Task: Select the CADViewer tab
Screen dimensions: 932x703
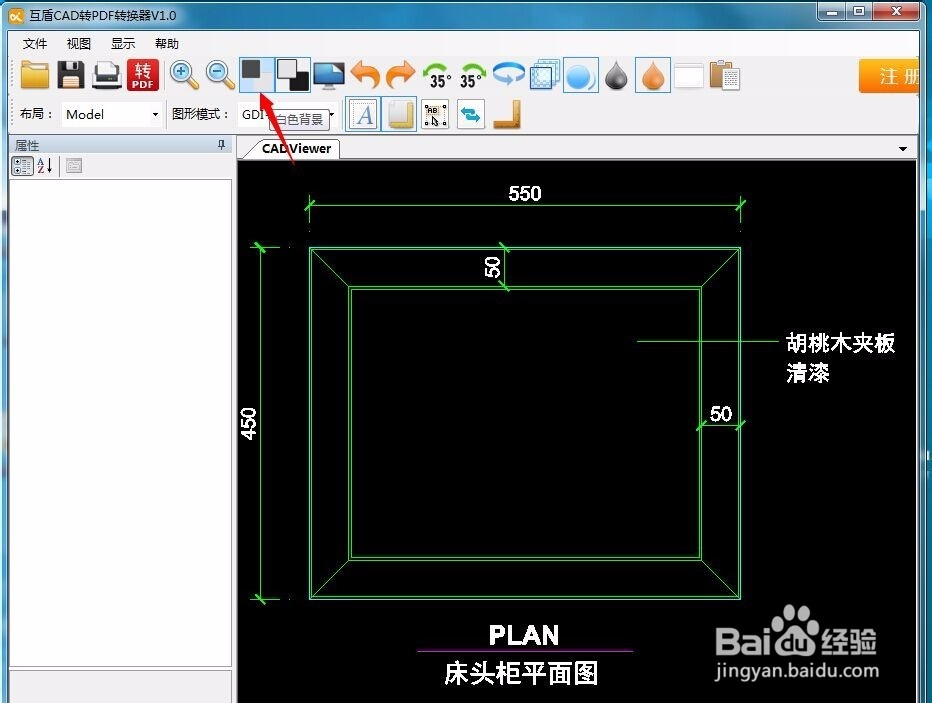Action: click(296, 149)
